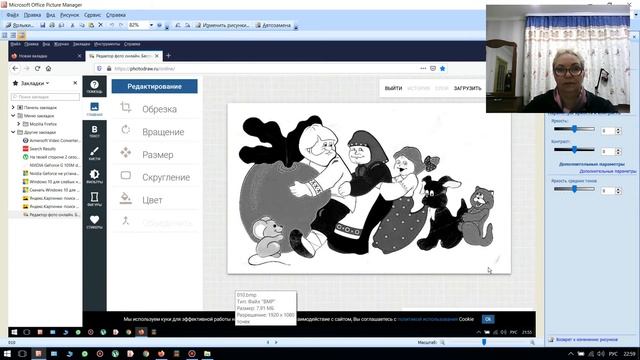This screenshot has height=360, width=640.
Task: Click ВЫЙТИ in the photo editor
Action: (x=393, y=88)
